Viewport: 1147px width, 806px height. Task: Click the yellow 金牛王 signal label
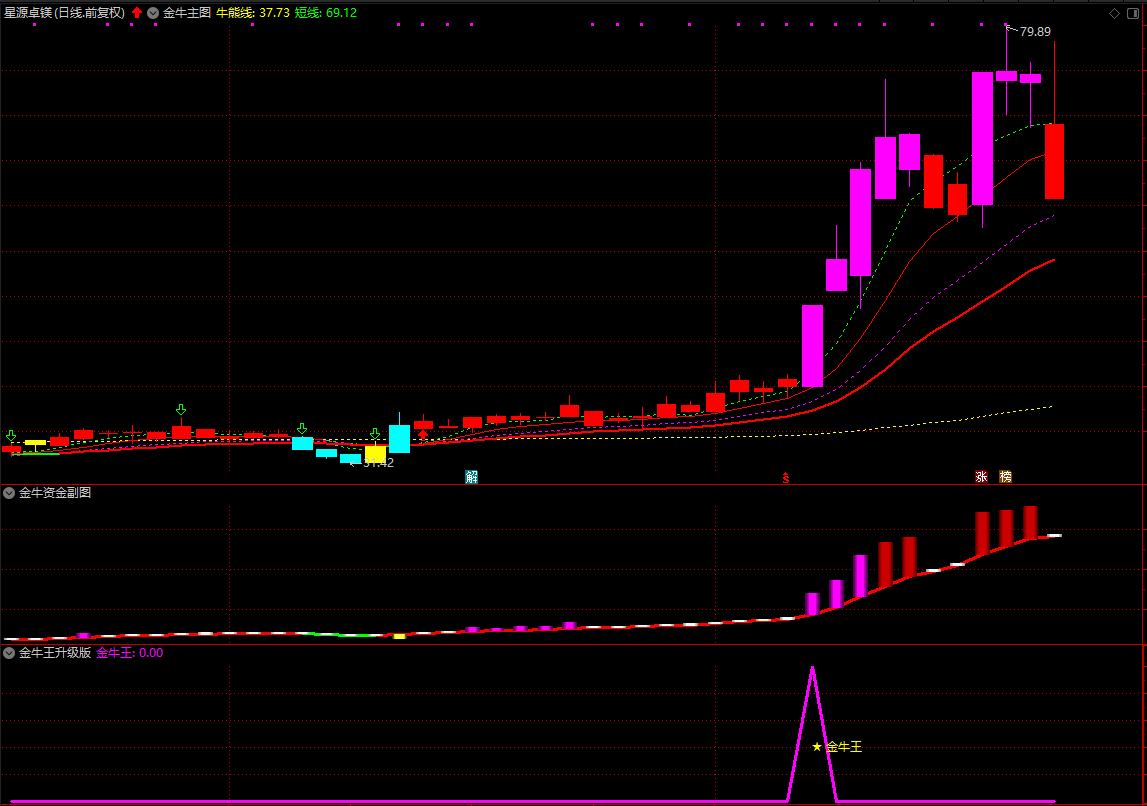pos(844,747)
